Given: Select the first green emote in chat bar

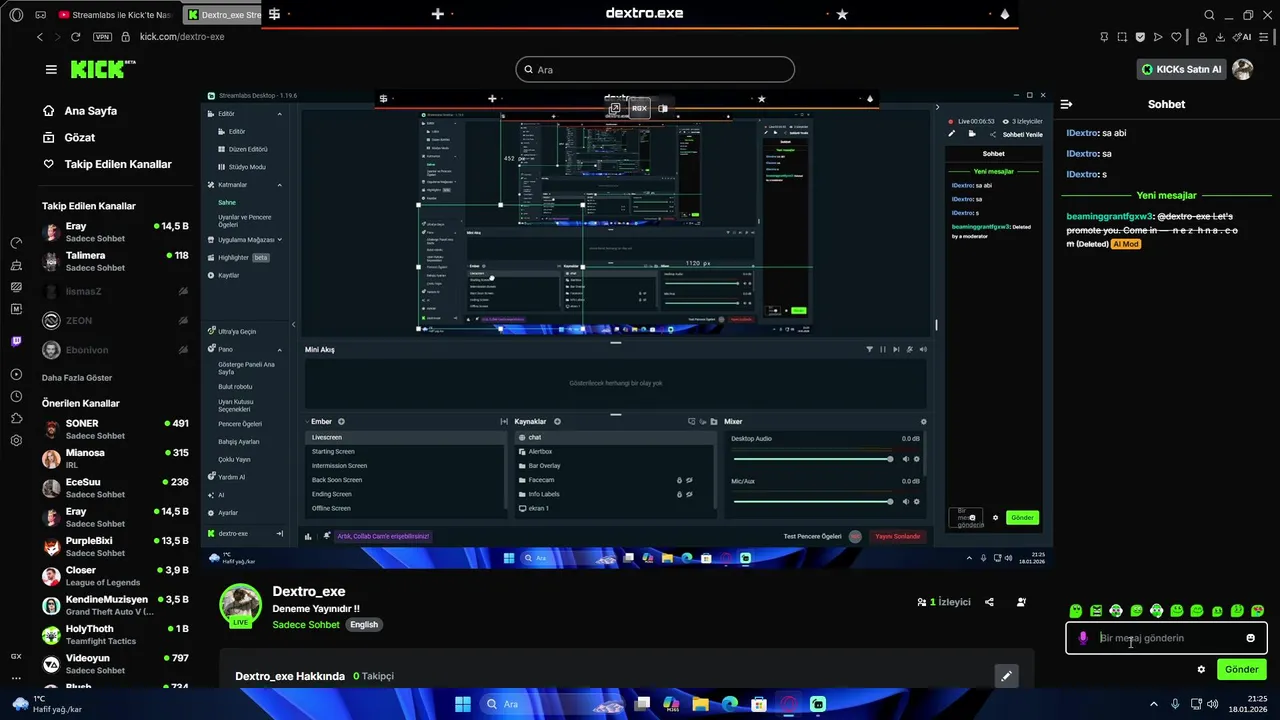Looking at the screenshot, I should [1075, 611].
